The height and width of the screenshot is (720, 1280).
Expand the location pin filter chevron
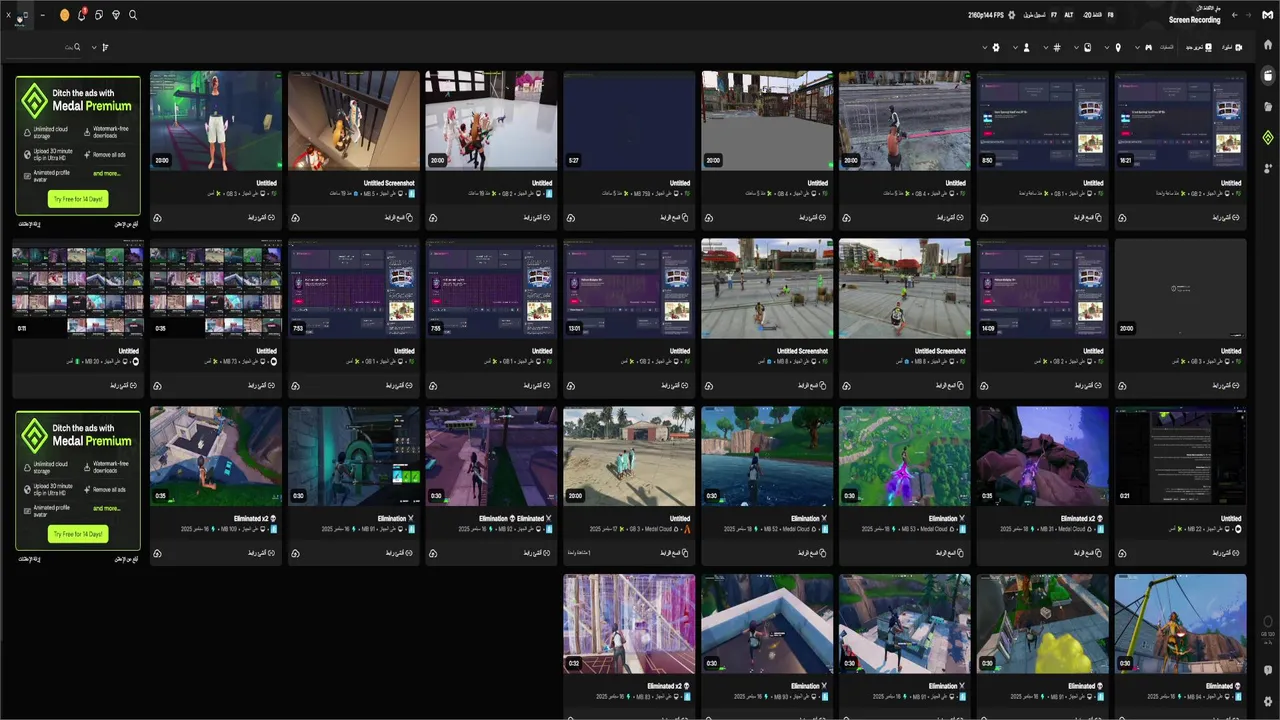pos(1107,47)
